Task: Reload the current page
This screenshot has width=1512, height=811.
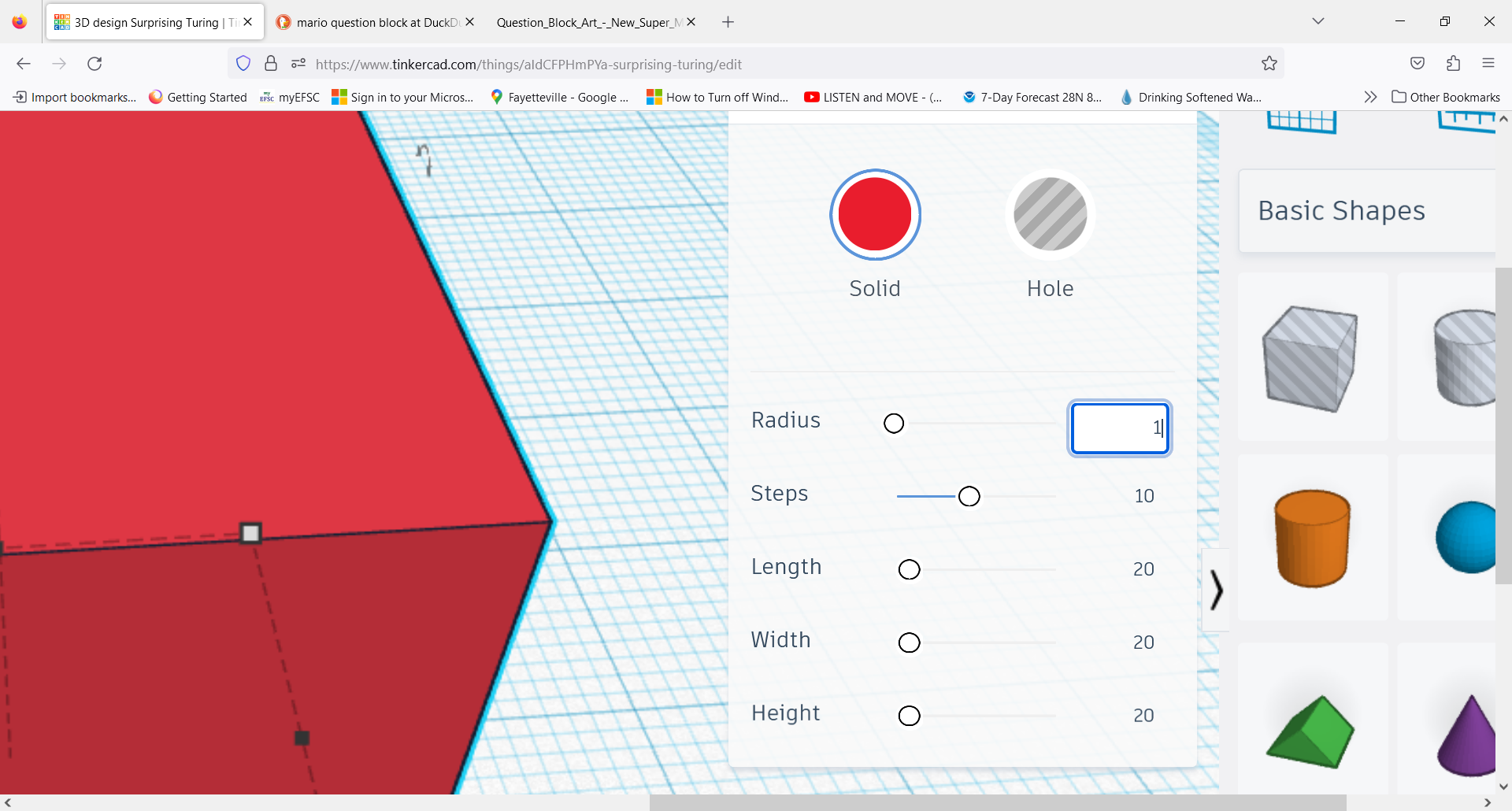Action: coord(94,64)
